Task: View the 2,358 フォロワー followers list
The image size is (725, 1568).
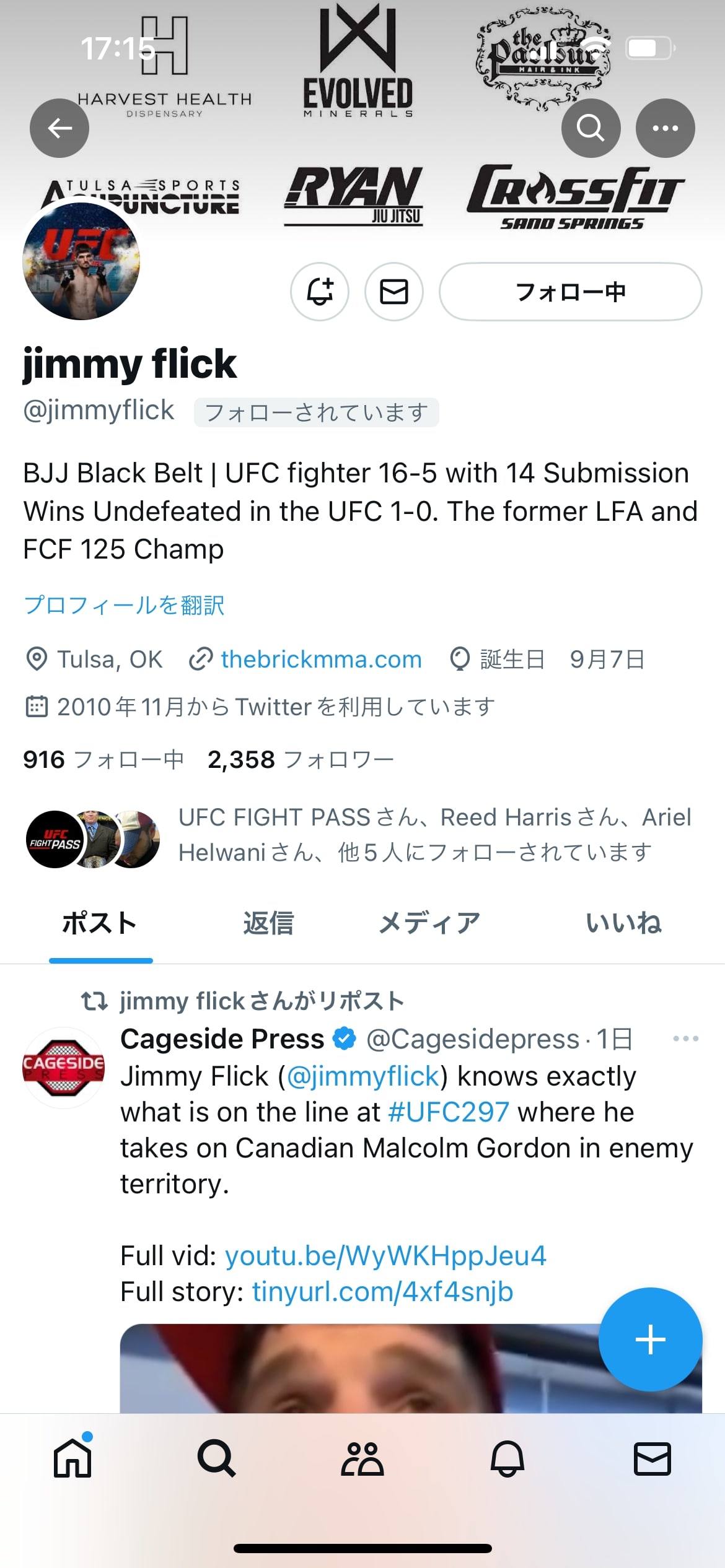Action: 301,760
